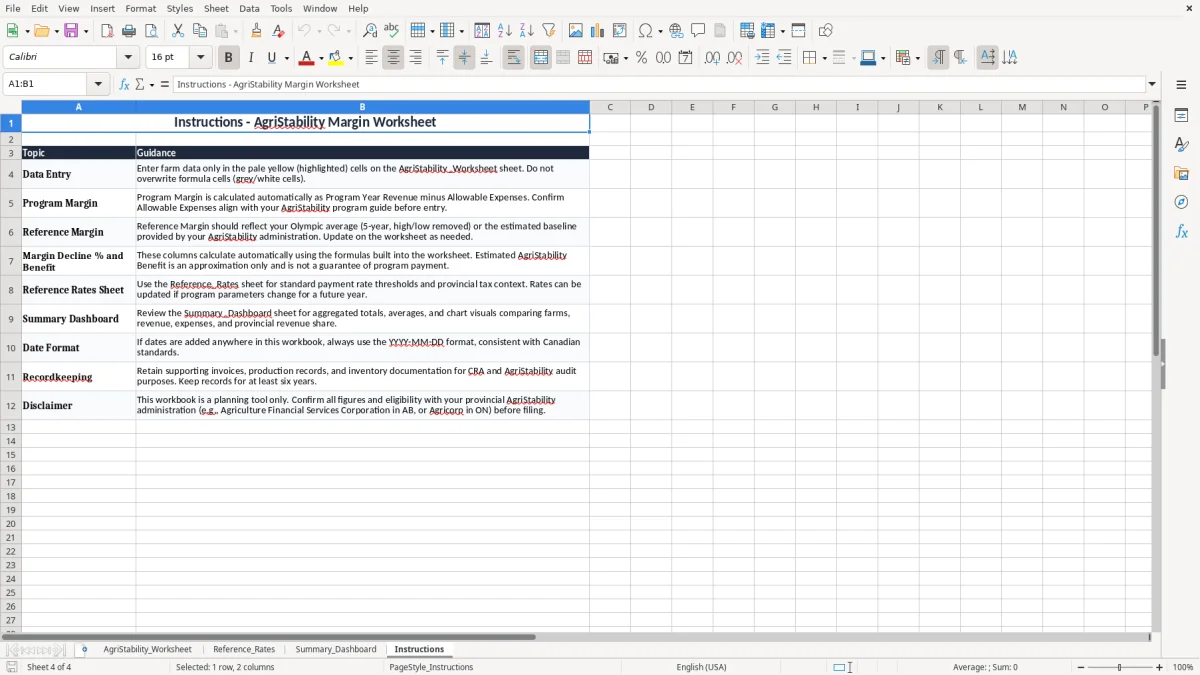Viewport: 1200px width, 675px height.
Task: Select the column B header
Action: [362, 107]
